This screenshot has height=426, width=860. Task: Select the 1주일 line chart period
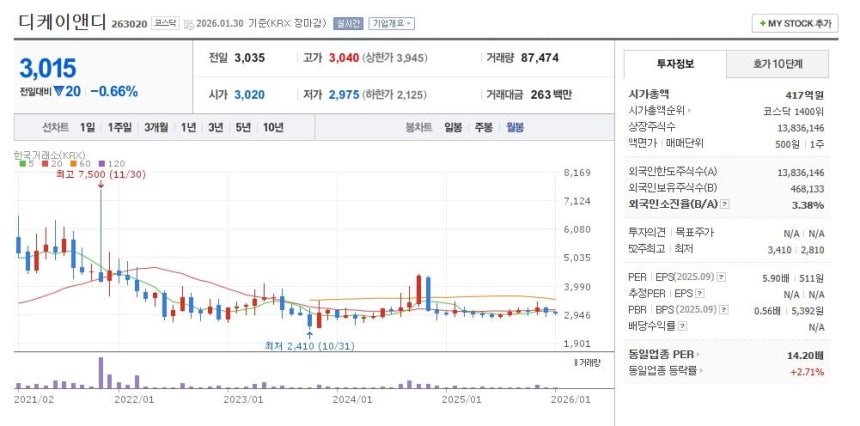pos(120,128)
